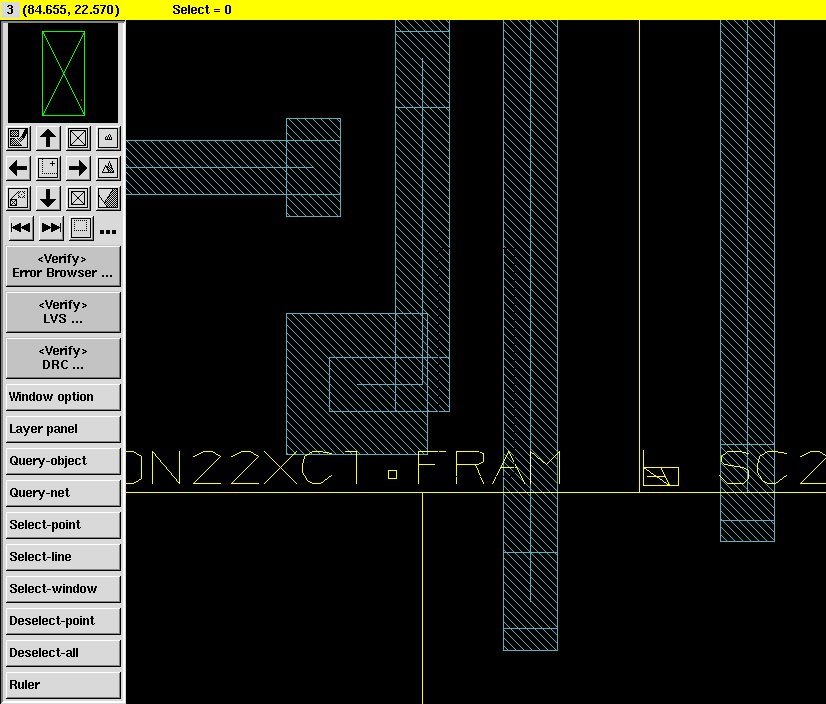The image size is (826, 704).
Task: Click the pan left arrow icon
Action: (x=18, y=168)
